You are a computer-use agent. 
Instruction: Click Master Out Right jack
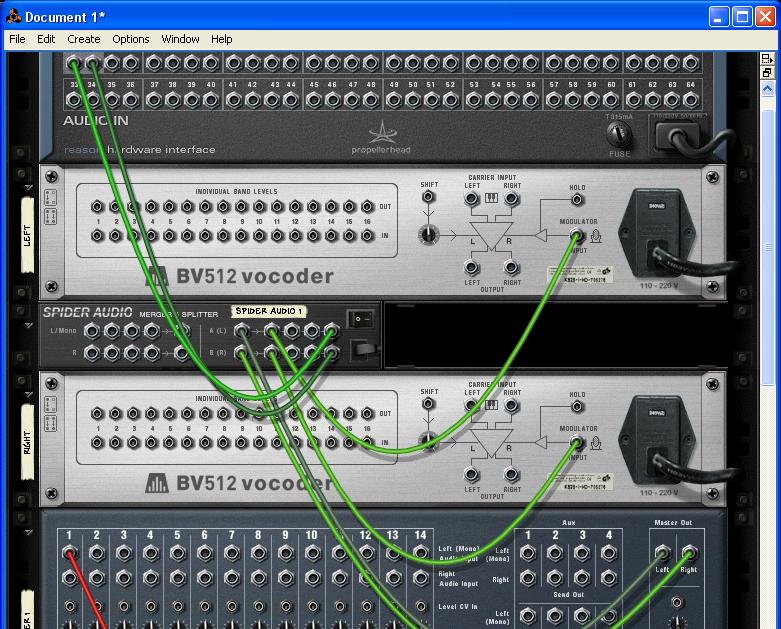coord(689,553)
